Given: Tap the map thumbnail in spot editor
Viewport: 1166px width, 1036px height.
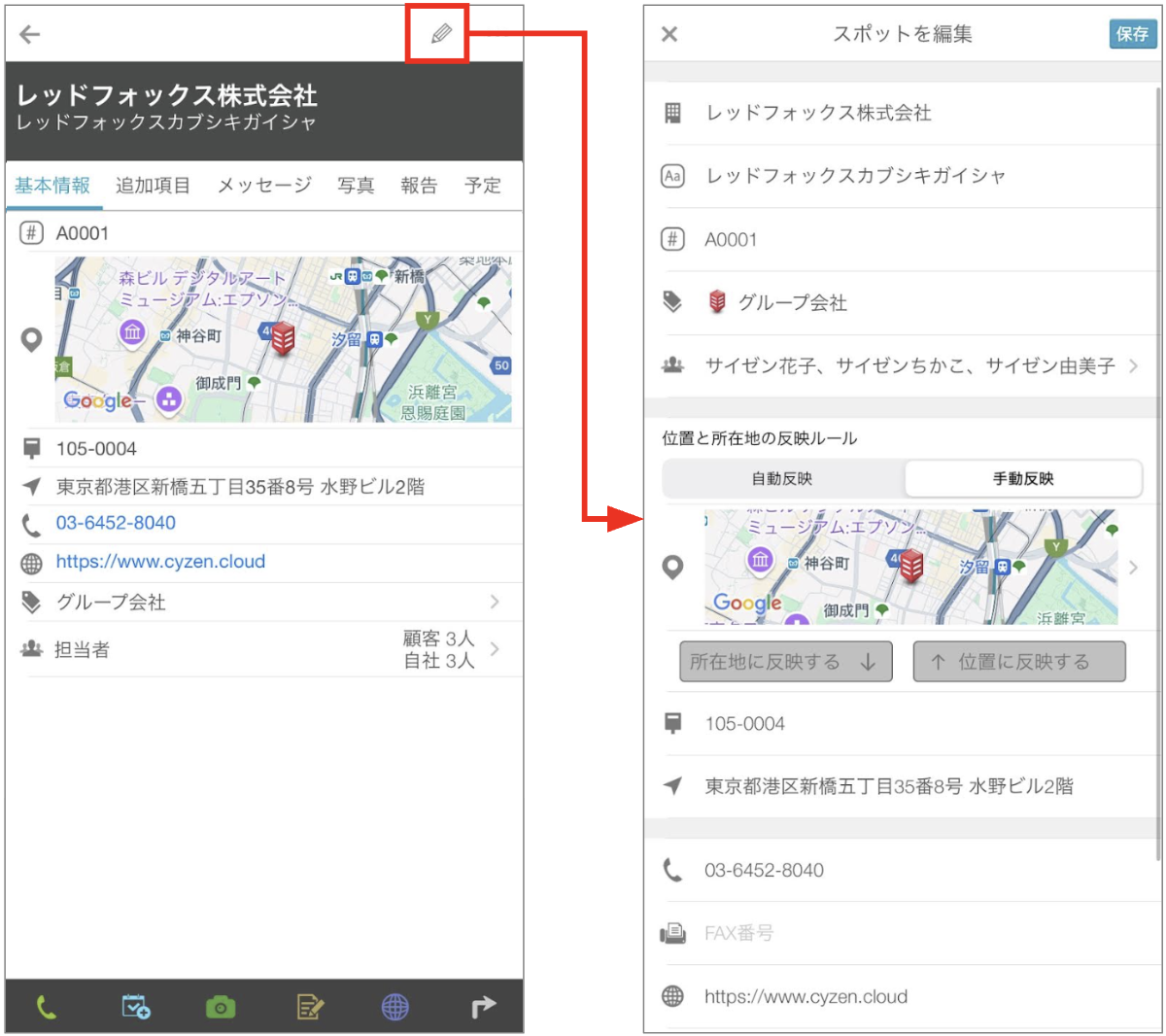Looking at the screenshot, I should [910, 567].
